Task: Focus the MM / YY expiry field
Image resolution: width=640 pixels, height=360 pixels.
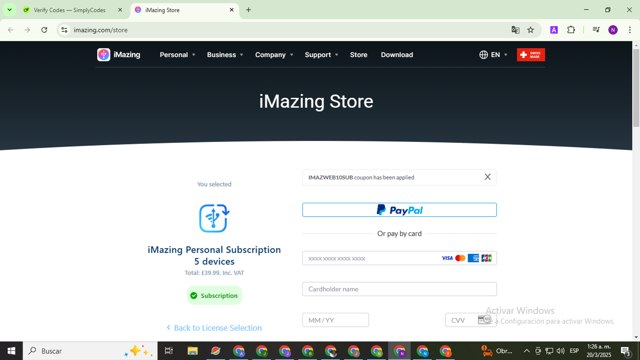Action: [336, 320]
